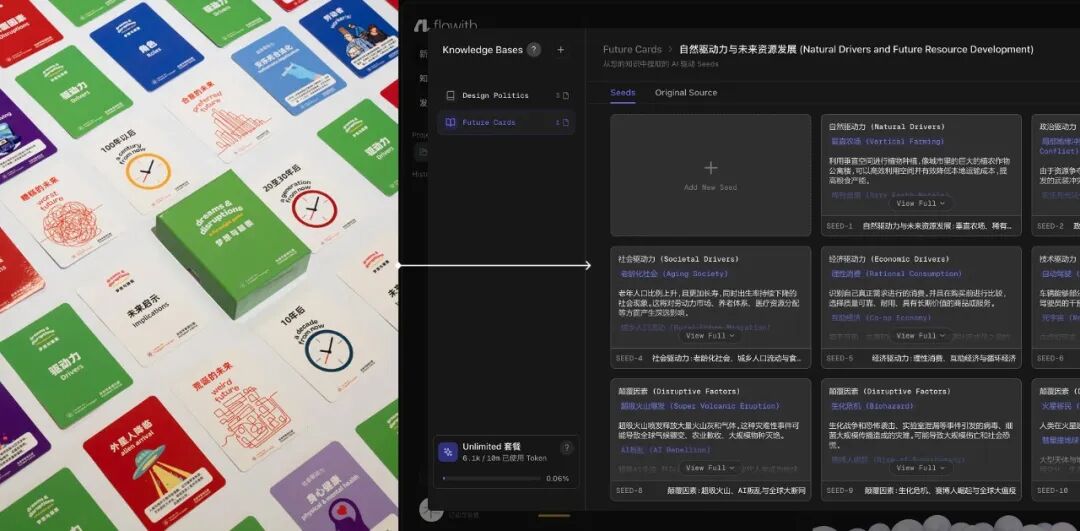This screenshot has height=531, width=1080.
Task: Expand View Full on SEED-9 Biohazard card
Action: pyautogui.click(x=921, y=468)
